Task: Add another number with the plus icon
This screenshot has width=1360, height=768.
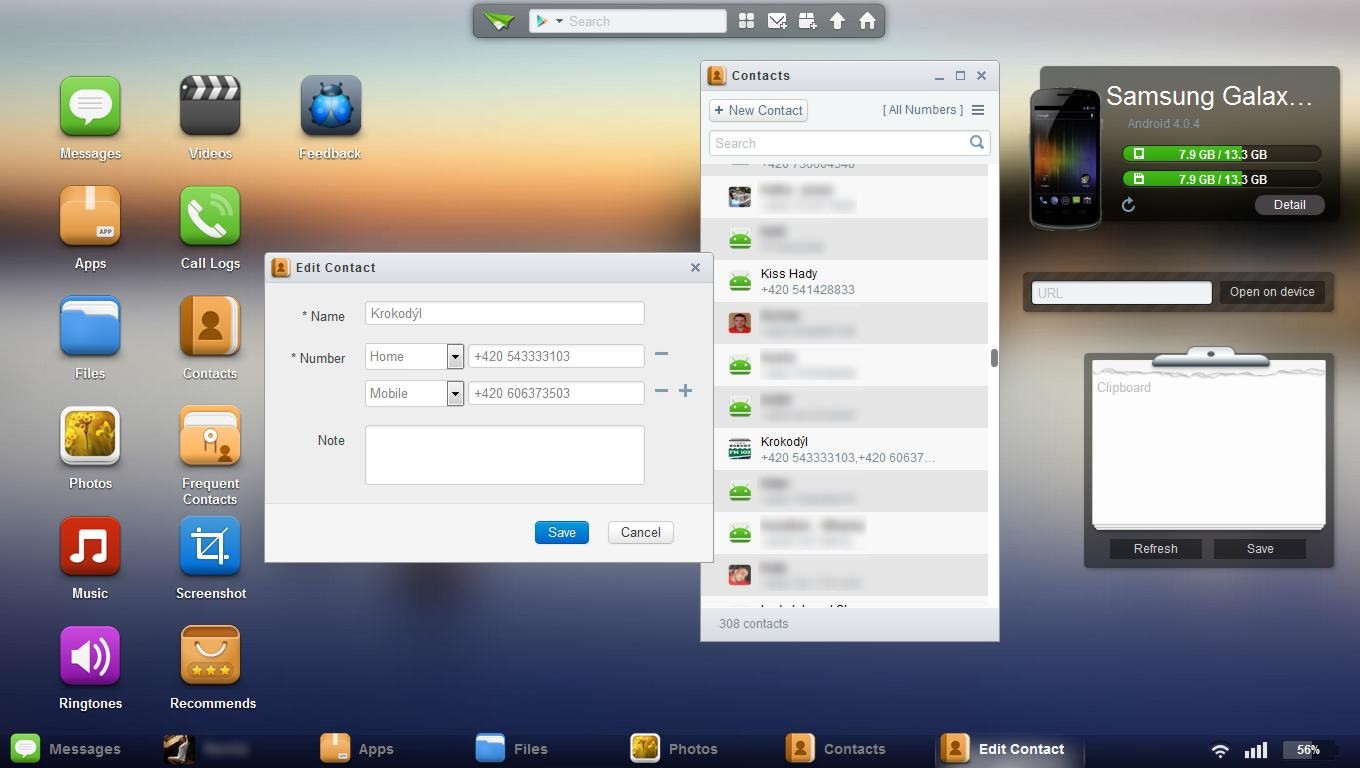Action: point(685,391)
